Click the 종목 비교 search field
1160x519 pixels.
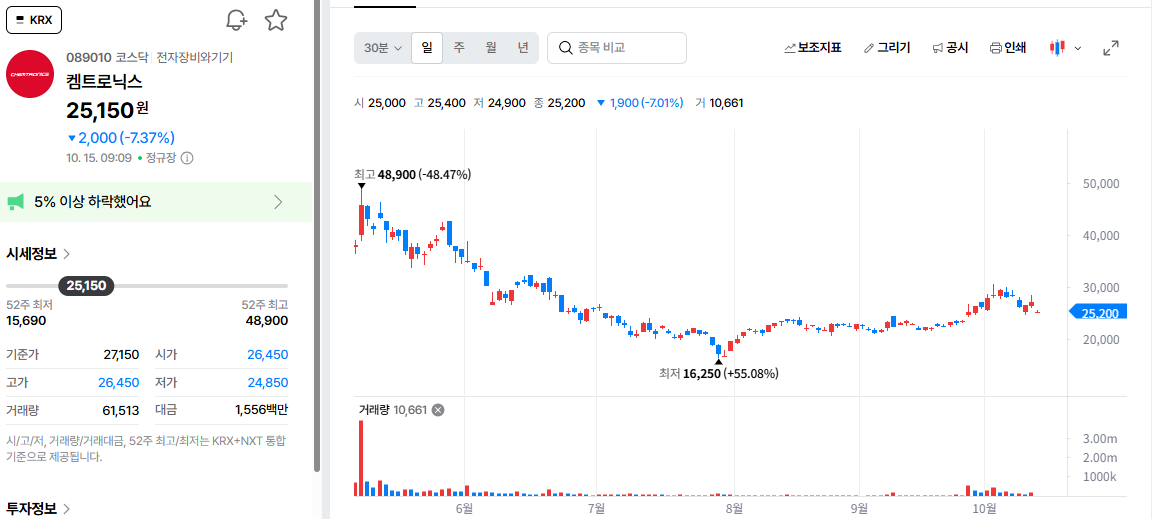[617, 48]
